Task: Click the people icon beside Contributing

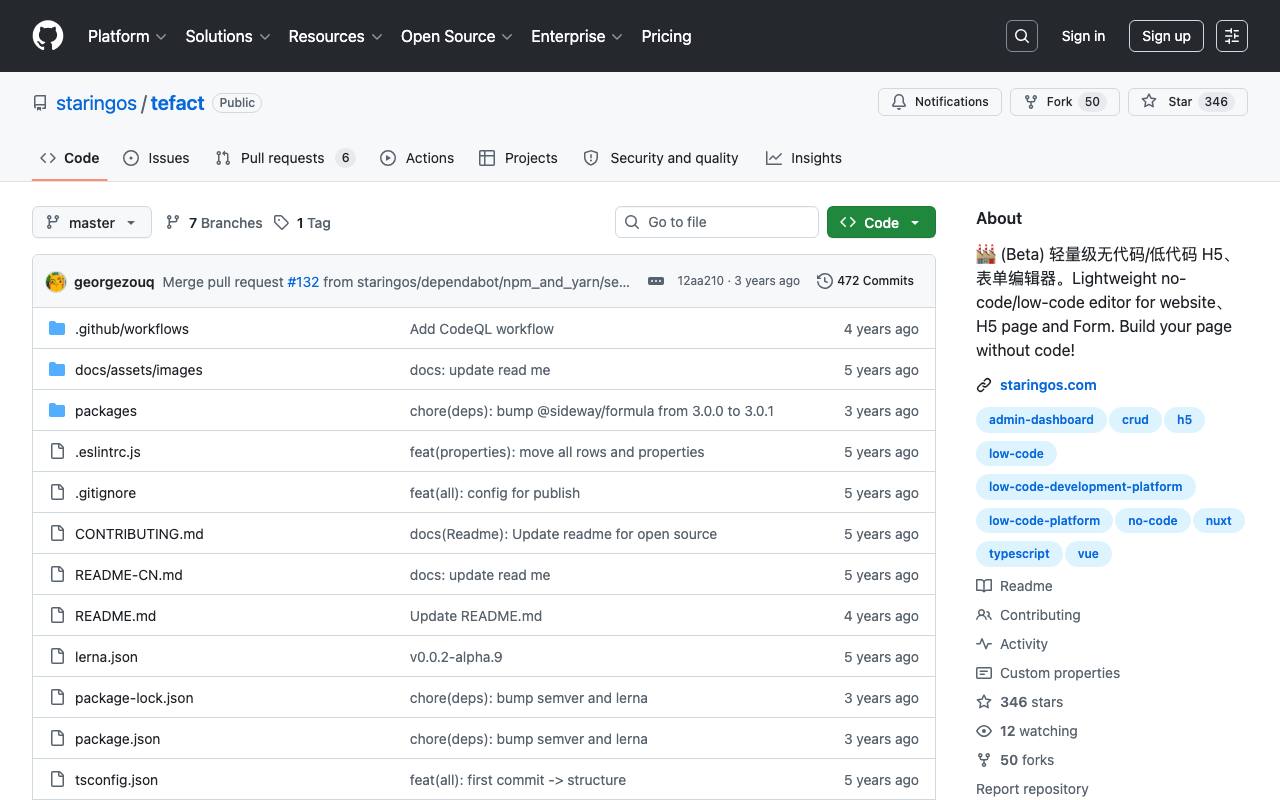Action: click(984, 615)
